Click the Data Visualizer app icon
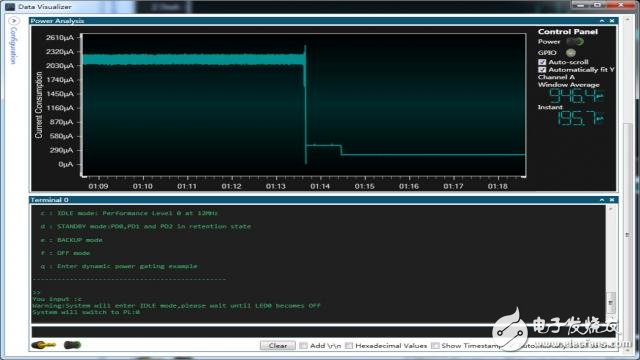 pyautogui.click(x=9, y=7)
